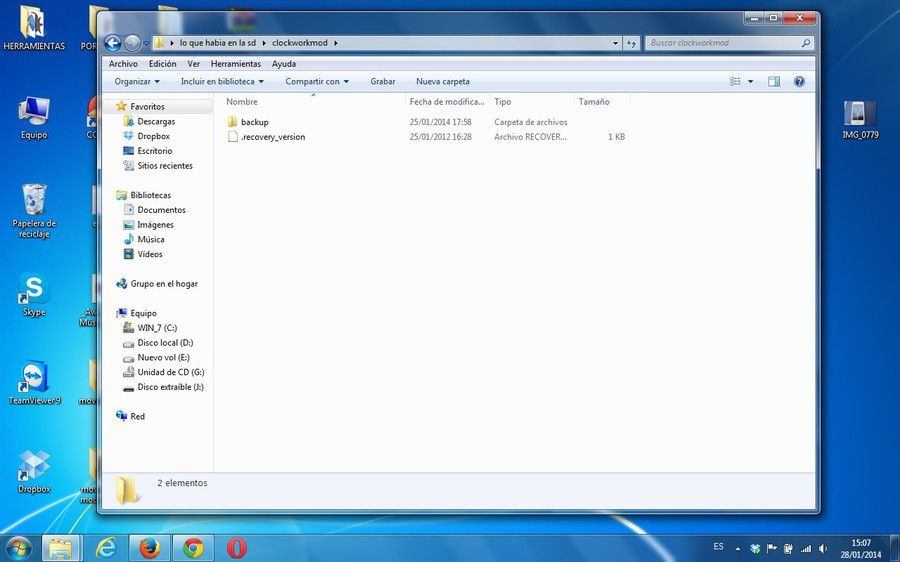Launch Chrome from the taskbar
This screenshot has width=900, height=562.
193,548
